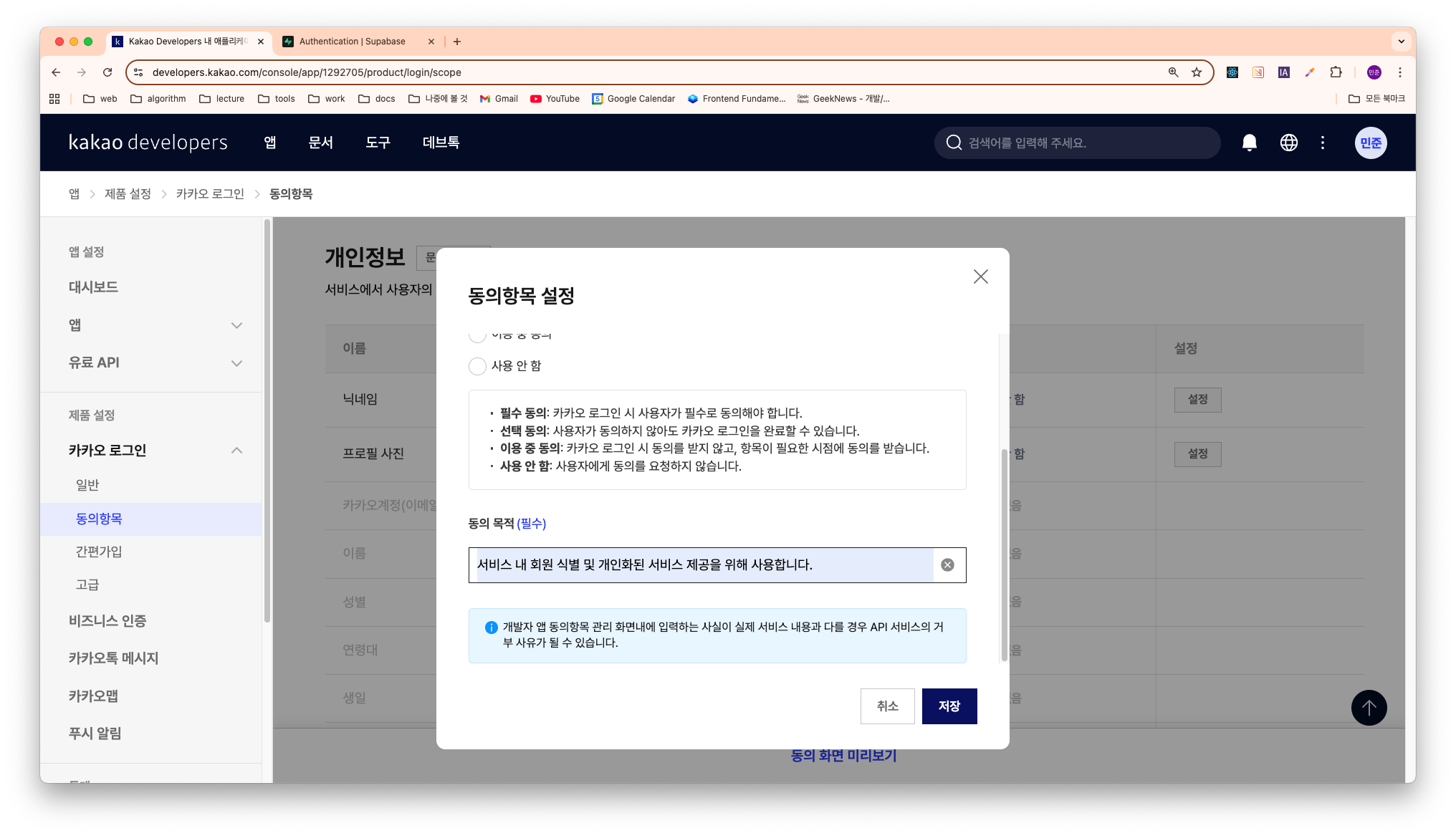The width and height of the screenshot is (1456, 836).
Task: Bookmark page with star icon
Action: (x=1197, y=72)
